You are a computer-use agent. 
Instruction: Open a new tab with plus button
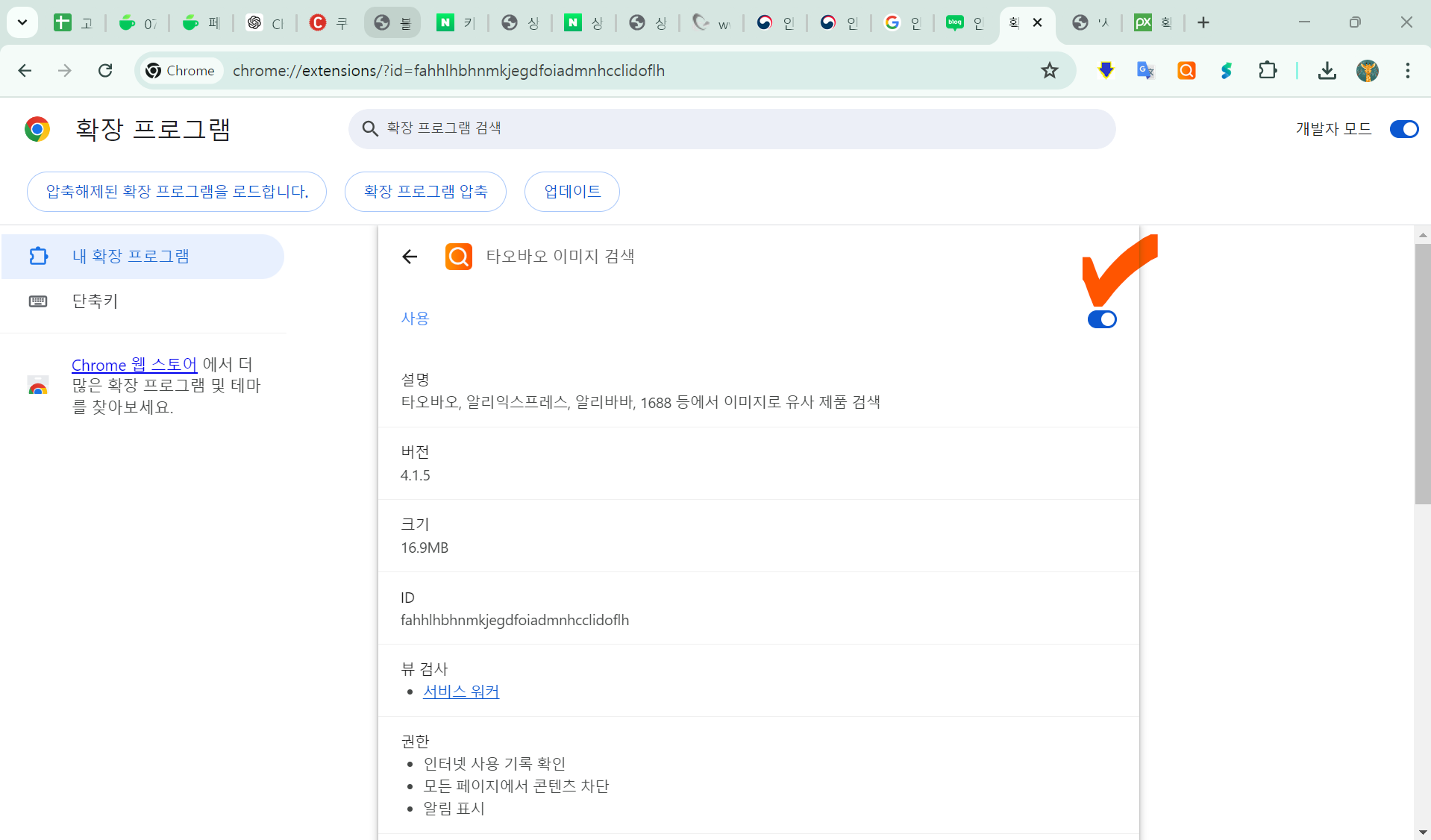click(x=1203, y=22)
